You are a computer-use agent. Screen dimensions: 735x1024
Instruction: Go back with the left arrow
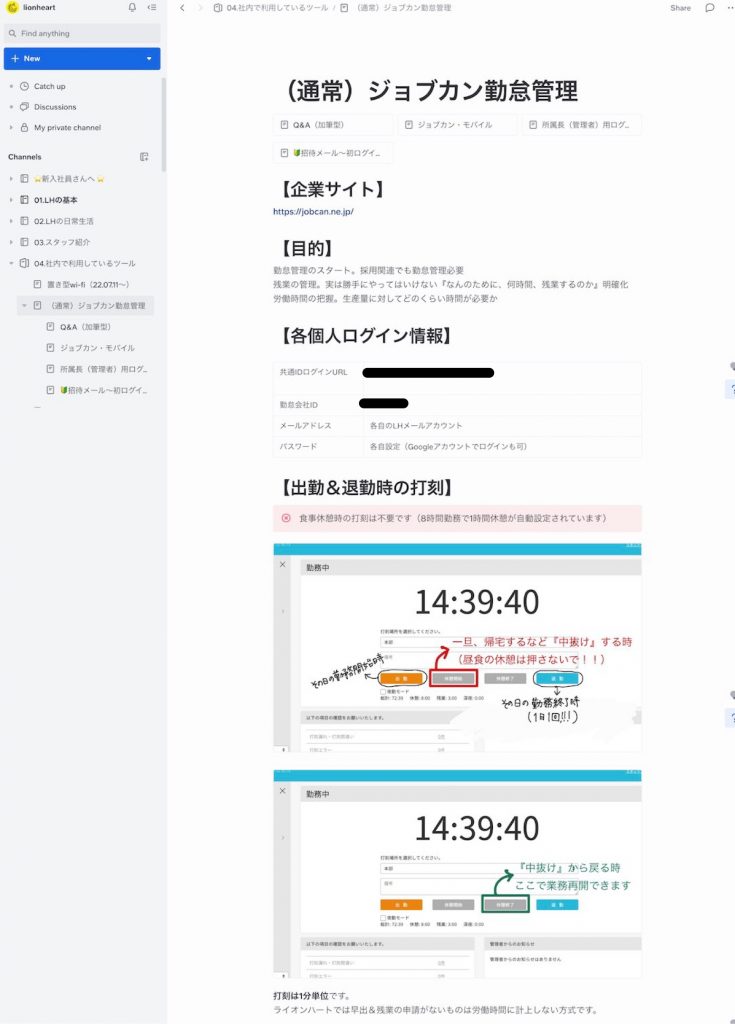coord(182,8)
